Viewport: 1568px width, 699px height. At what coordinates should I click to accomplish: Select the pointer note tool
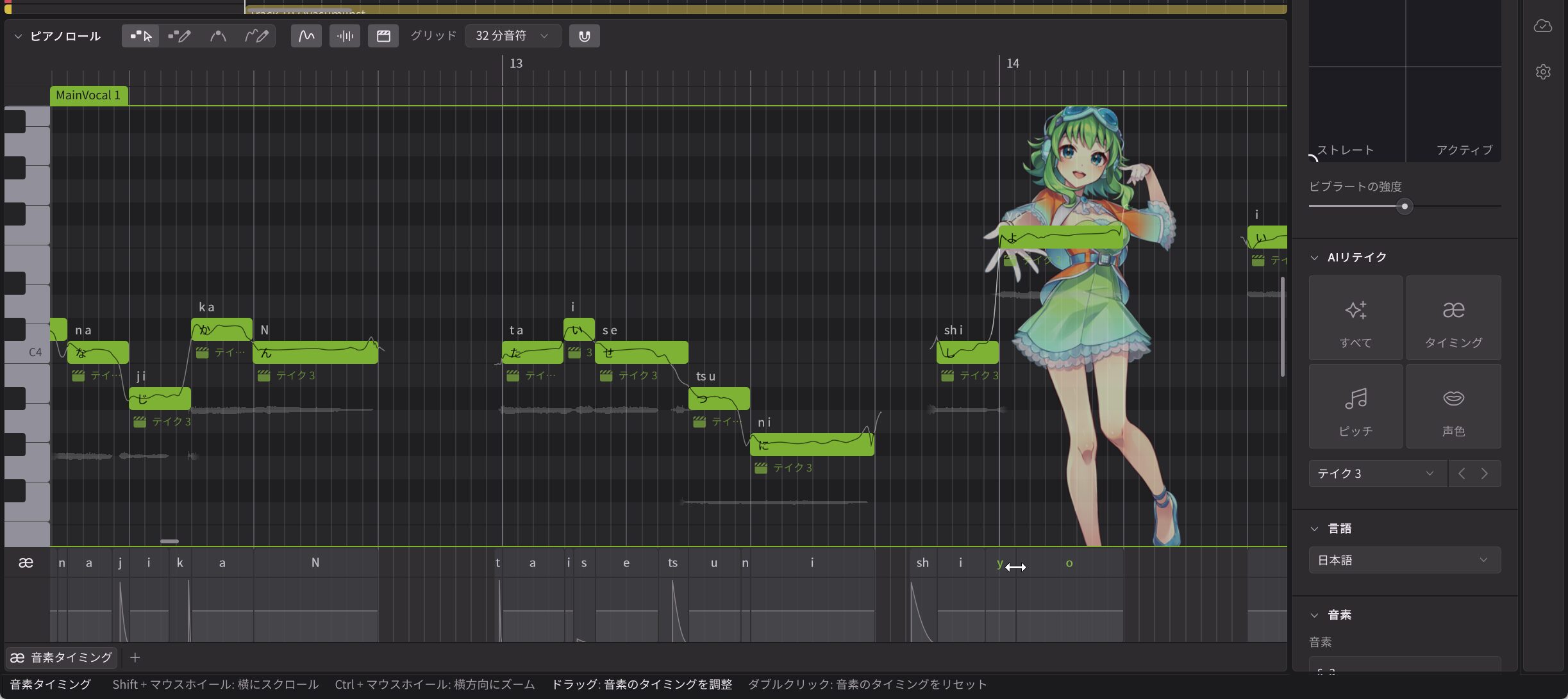[141, 36]
